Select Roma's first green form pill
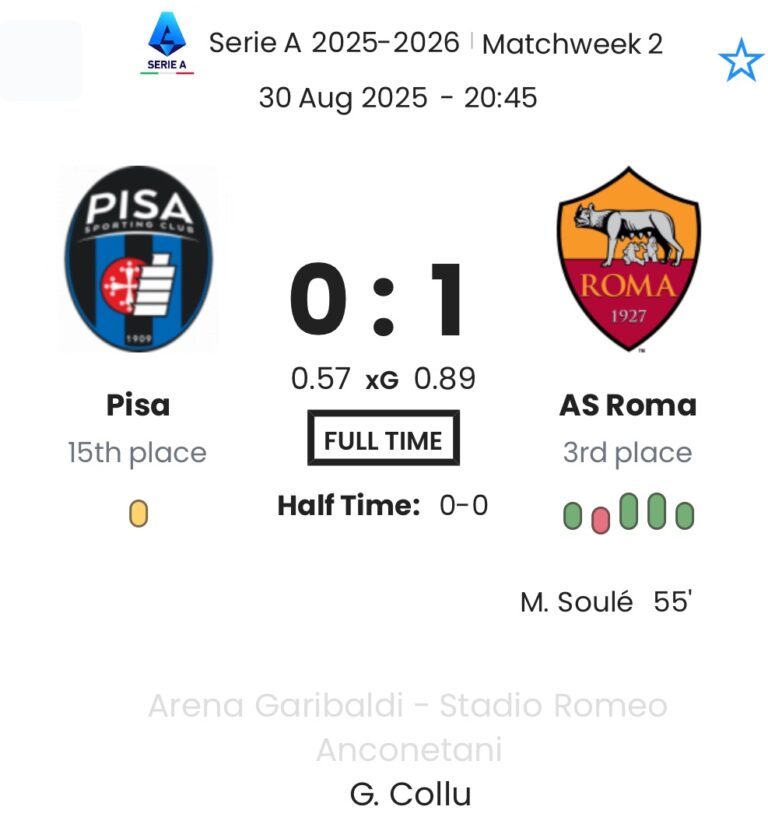 pos(573,516)
